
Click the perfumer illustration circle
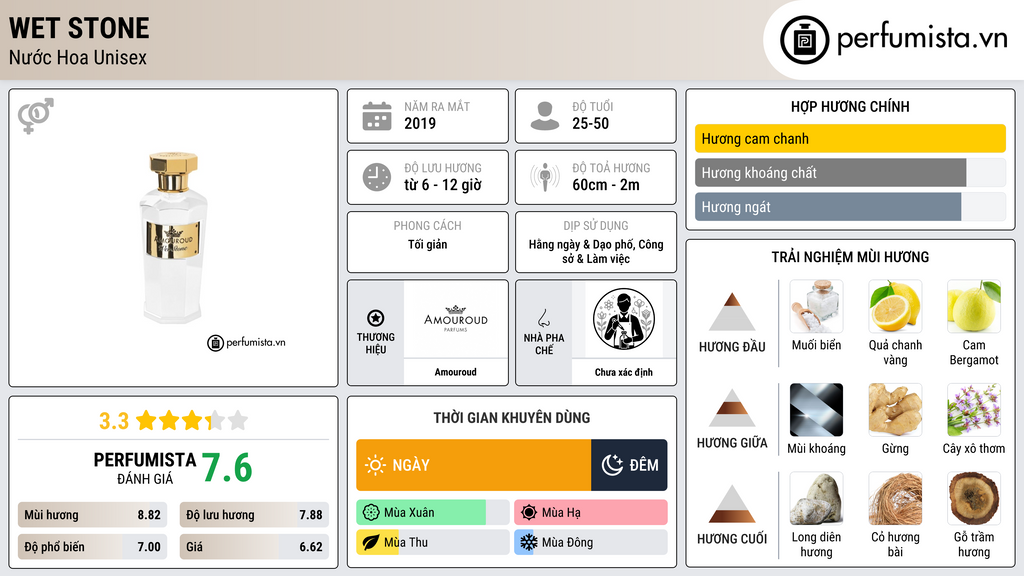point(624,319)
